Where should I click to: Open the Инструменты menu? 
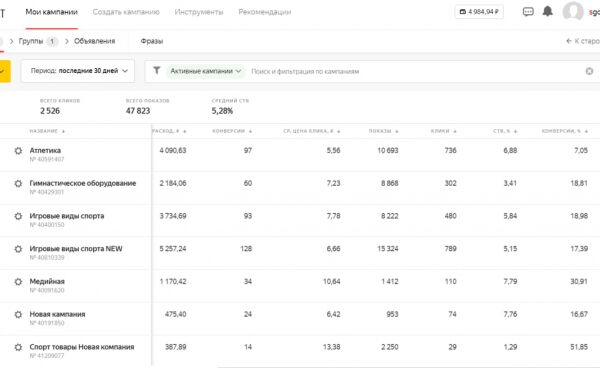[x=199, y=12]
